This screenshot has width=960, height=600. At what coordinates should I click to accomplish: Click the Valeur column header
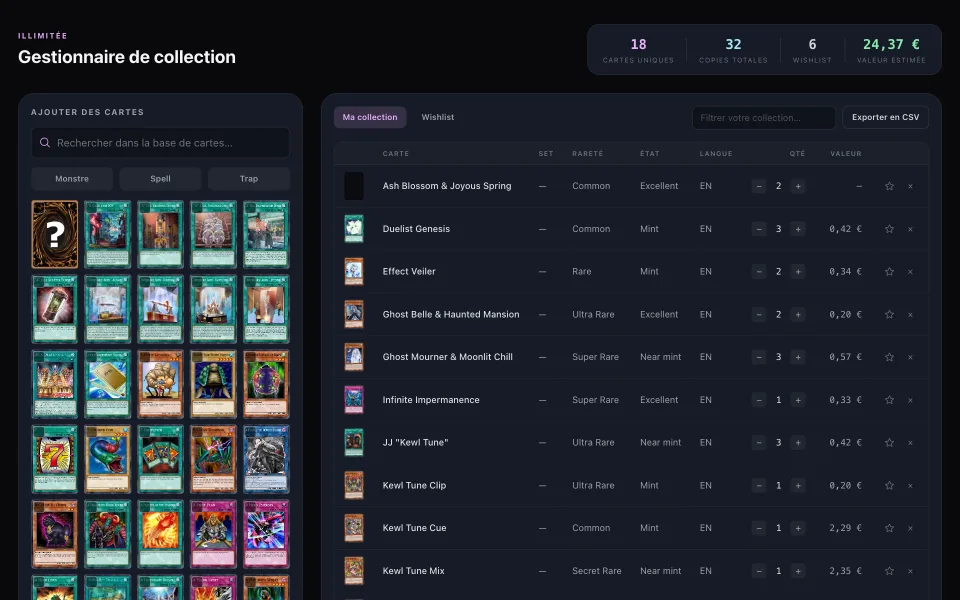click(846, 154)
